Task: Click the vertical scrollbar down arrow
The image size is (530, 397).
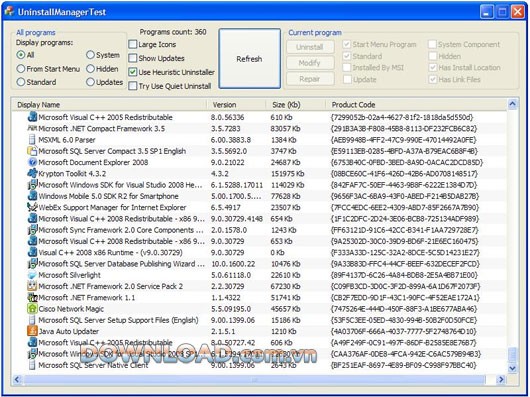Action: click(512, 368)
